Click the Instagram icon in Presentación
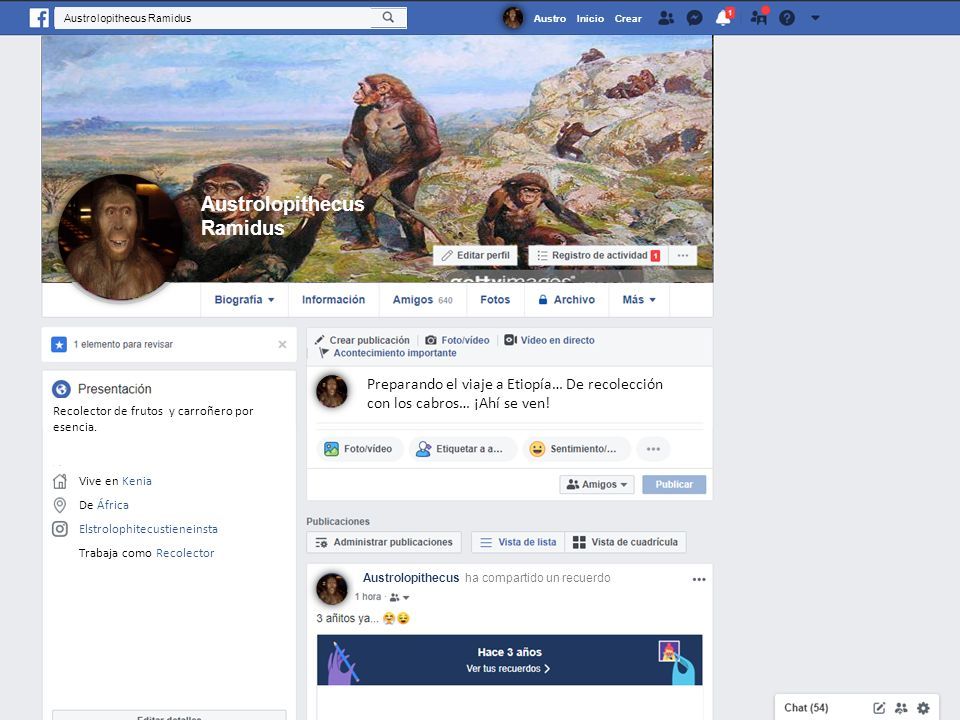Screen dimensions: 960x720 tap(60, 529)
